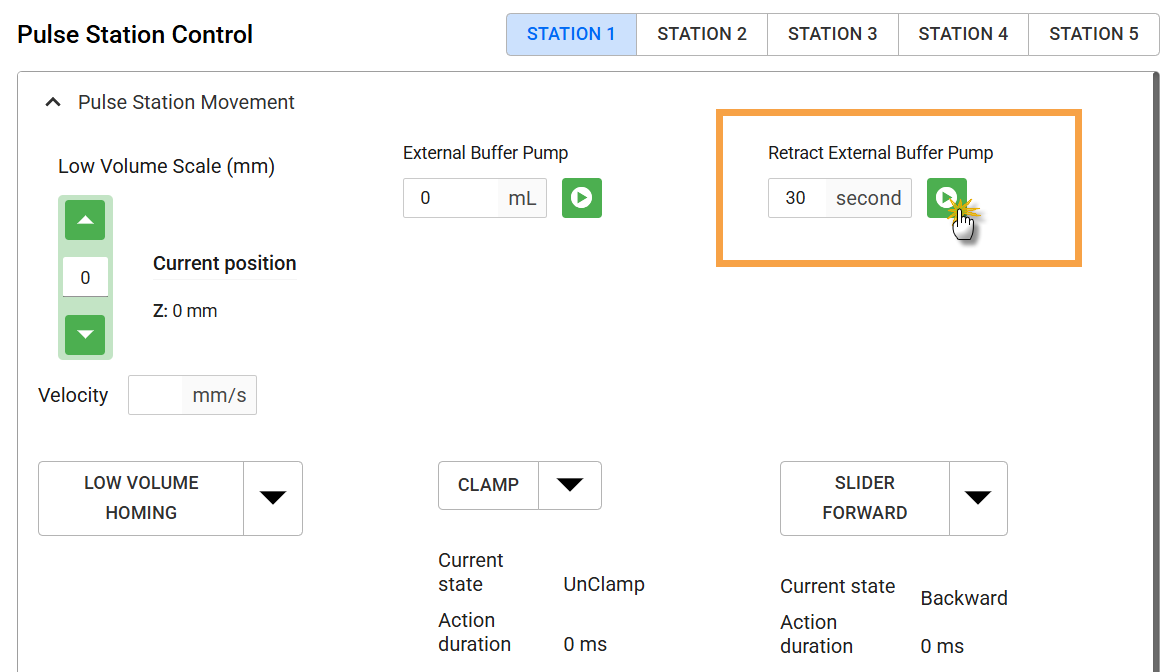The height and width of the screenshot is (672, 1165).
Task: Click the Velocity mm/s input field
Action: (x=158, y=395)
